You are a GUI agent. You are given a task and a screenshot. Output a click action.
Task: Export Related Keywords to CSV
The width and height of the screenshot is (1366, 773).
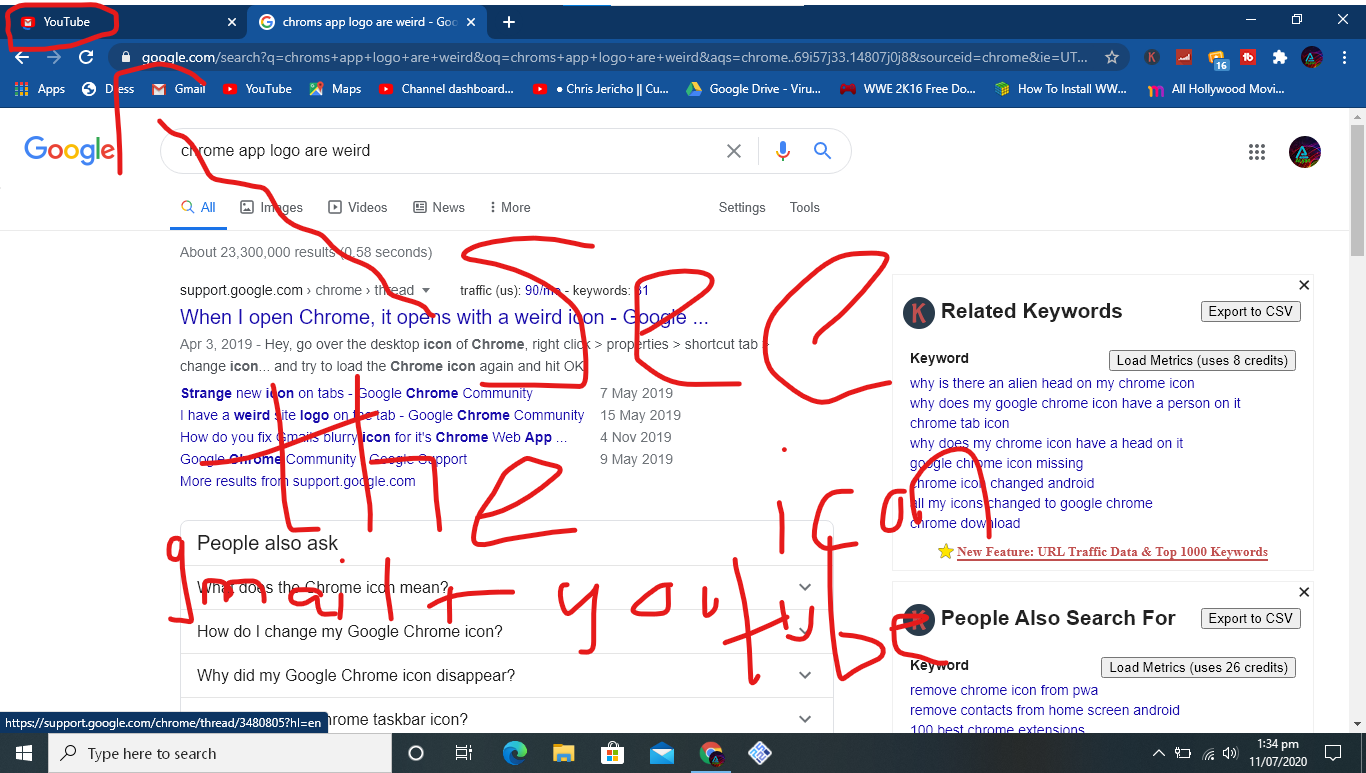coord(1251,311)
